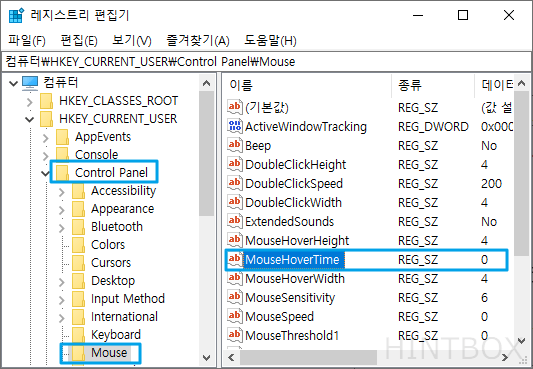Click the values pane vertical scrollbar thumb
Image resolution: width=533 pixels, height=369 pixels.
(x=521, y=173)
